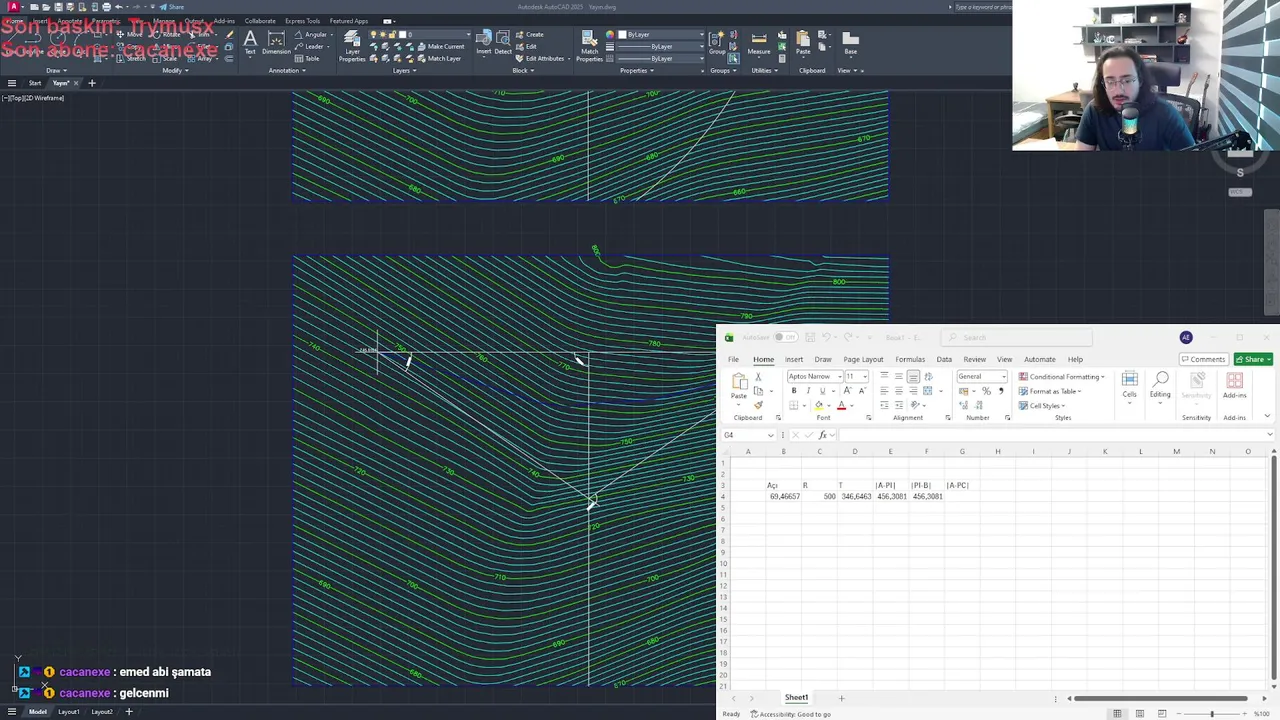Viewport: 1280px width, 720px height.
Task: Click AutoCAD Paste clipboard icon
Action: click(803, 40)
